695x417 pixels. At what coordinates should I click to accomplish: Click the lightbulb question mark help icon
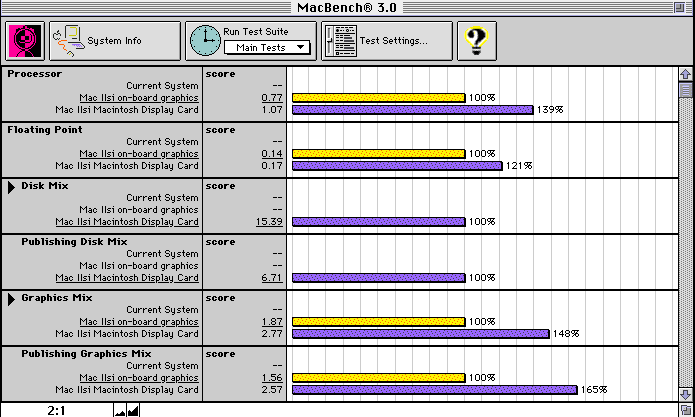point(476,41)
